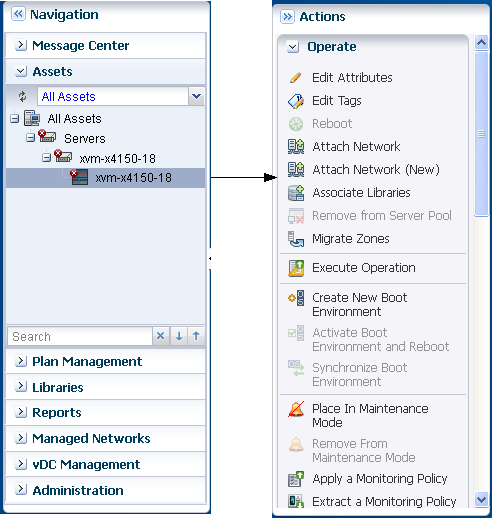
Task: Collapse the All Assets tree node
Action: coord(14,118)
